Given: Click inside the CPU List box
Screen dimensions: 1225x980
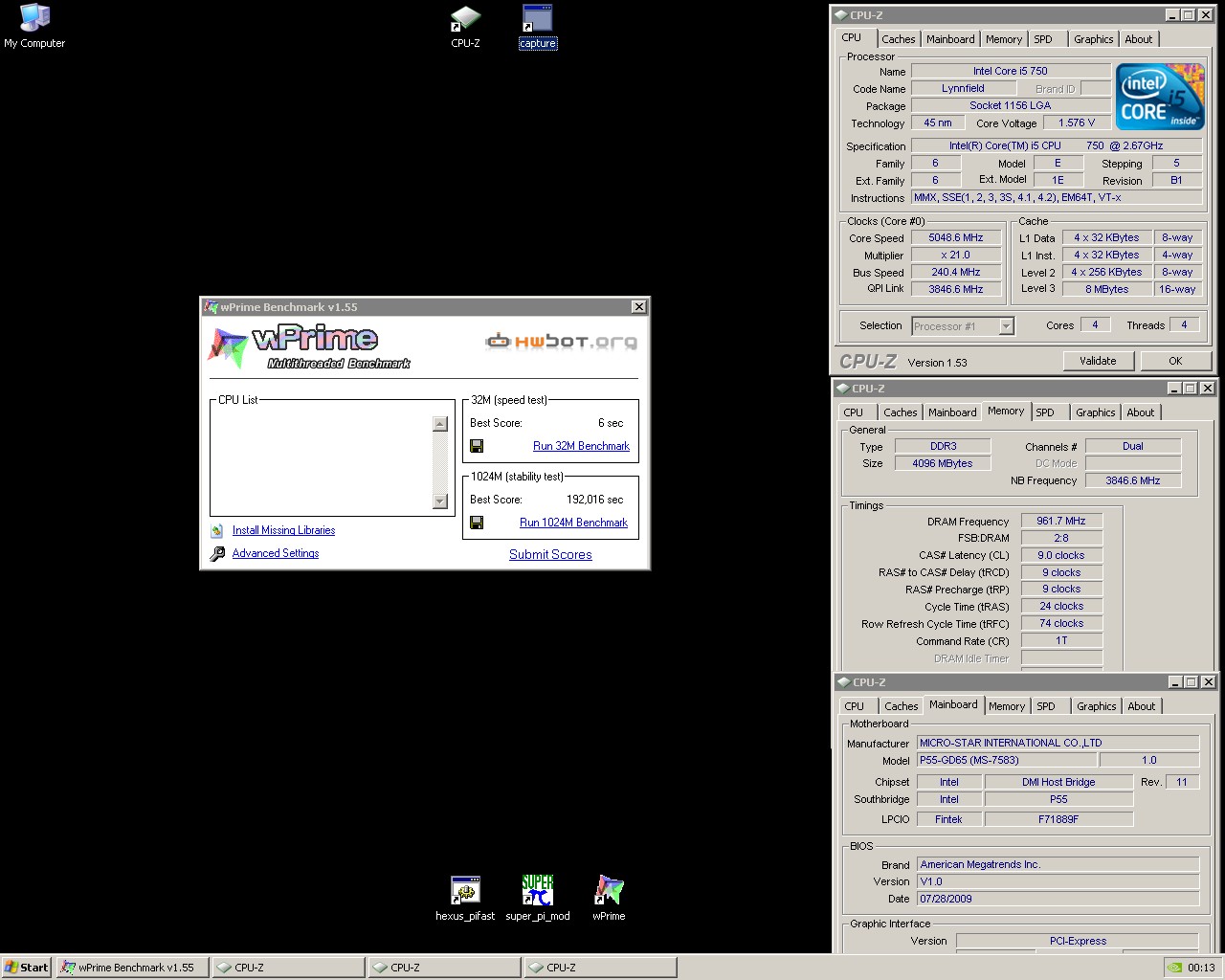Looking at the screenshot, I should point(323,462).
